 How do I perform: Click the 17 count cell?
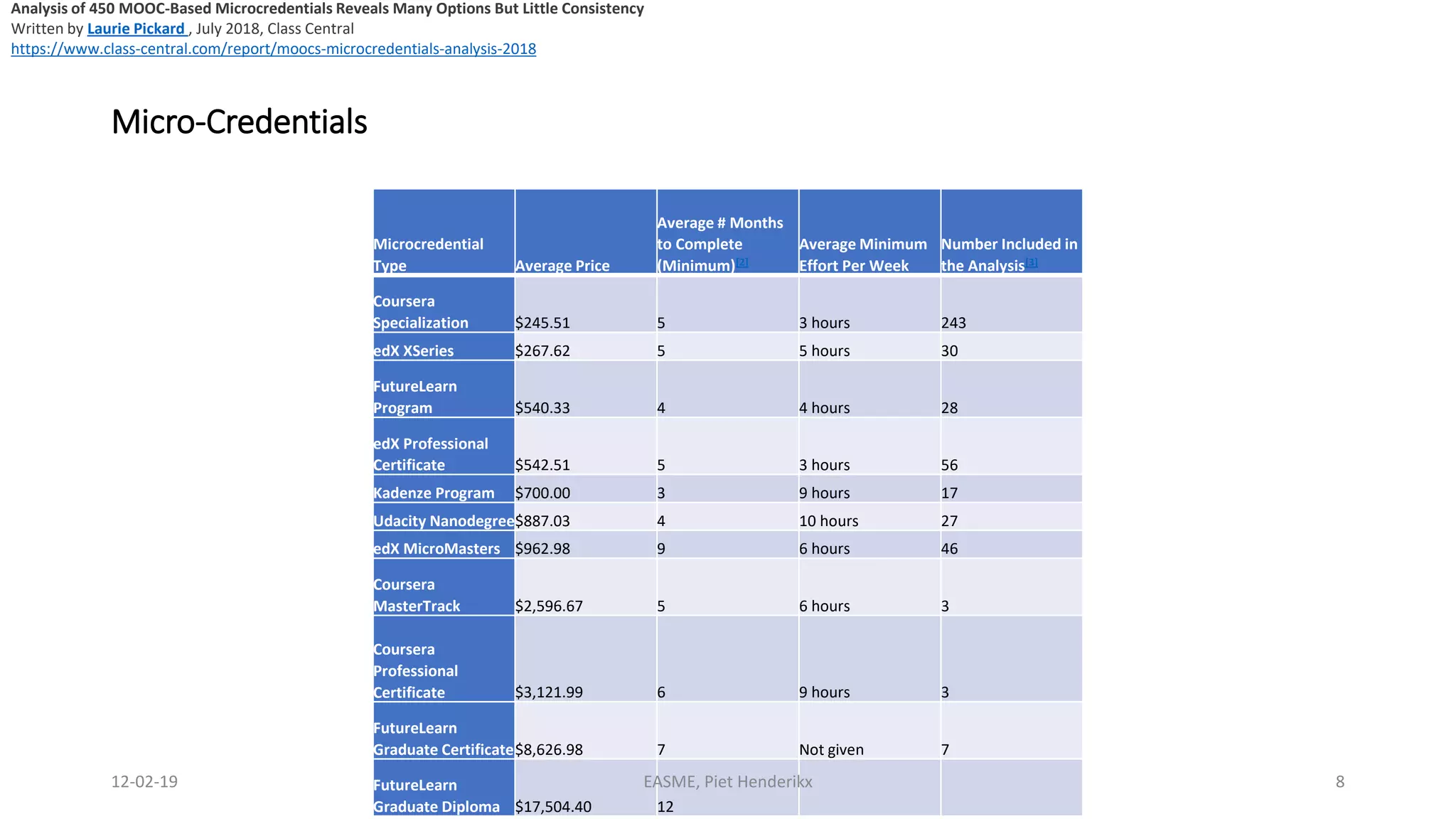coord(1012,488)
